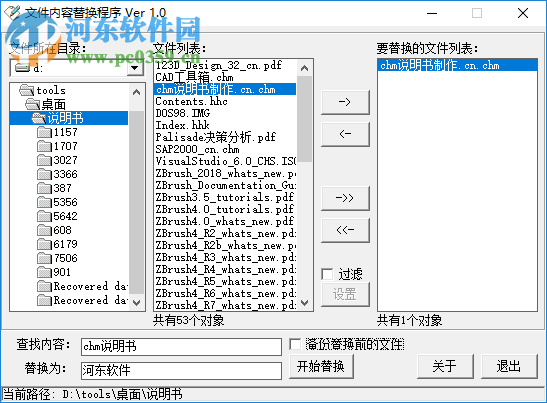This screenshot has width=547, height=403.
Task: Click the folder icon next to 5356
Action: tap(44, 202)
